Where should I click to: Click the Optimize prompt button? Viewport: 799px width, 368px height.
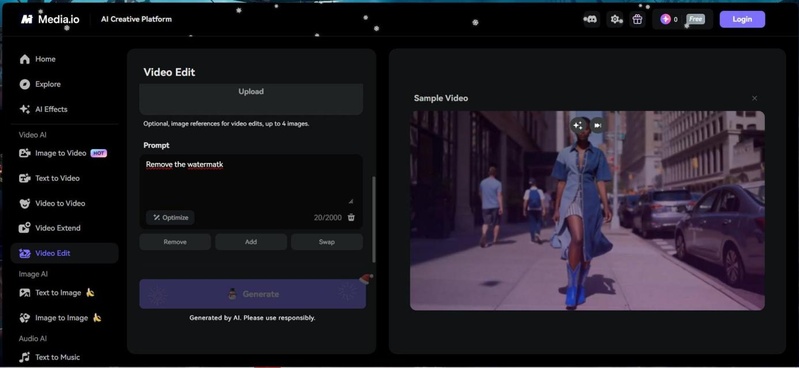170,218
